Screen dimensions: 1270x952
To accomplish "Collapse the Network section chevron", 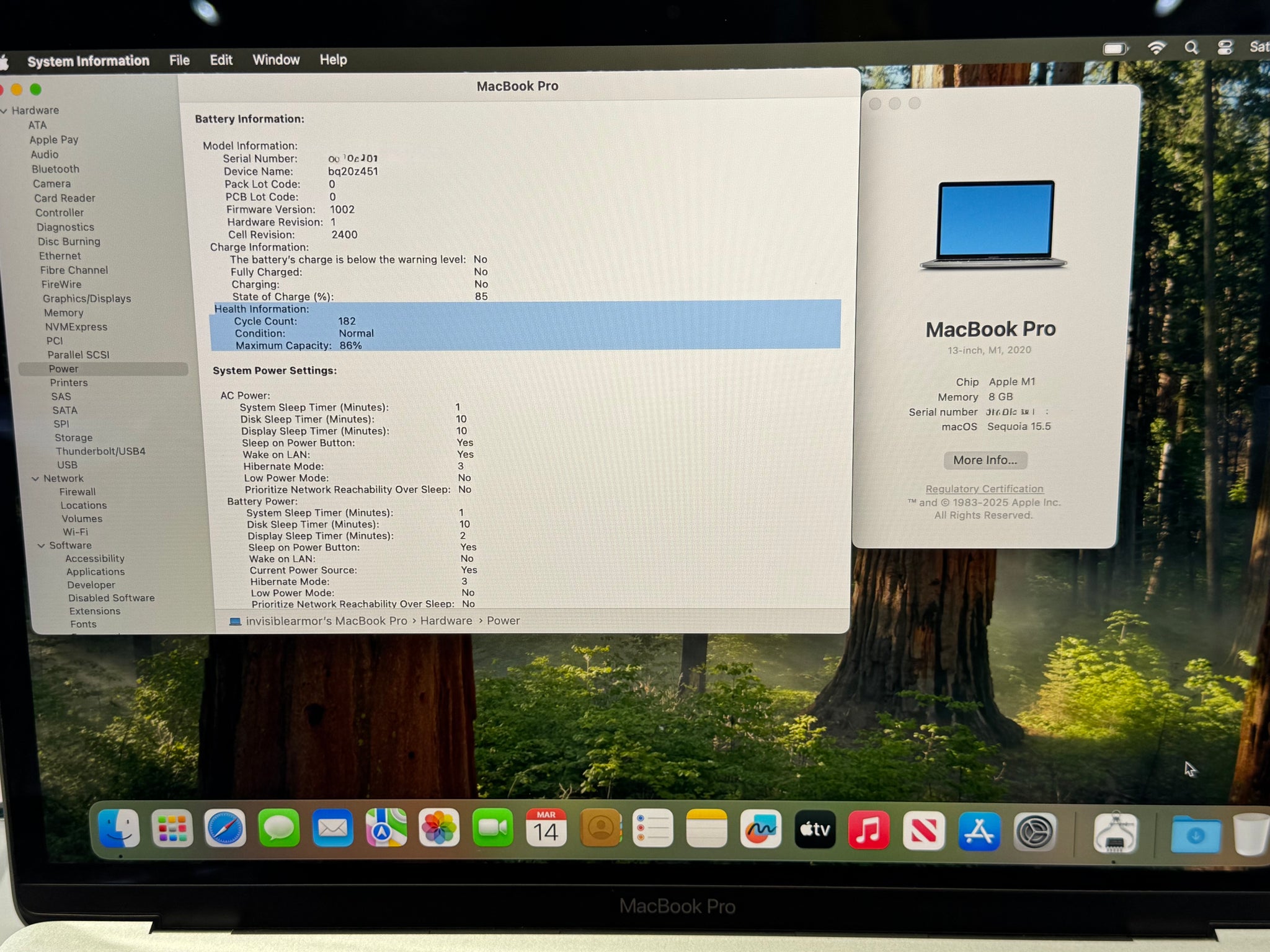I will point(35,478).
